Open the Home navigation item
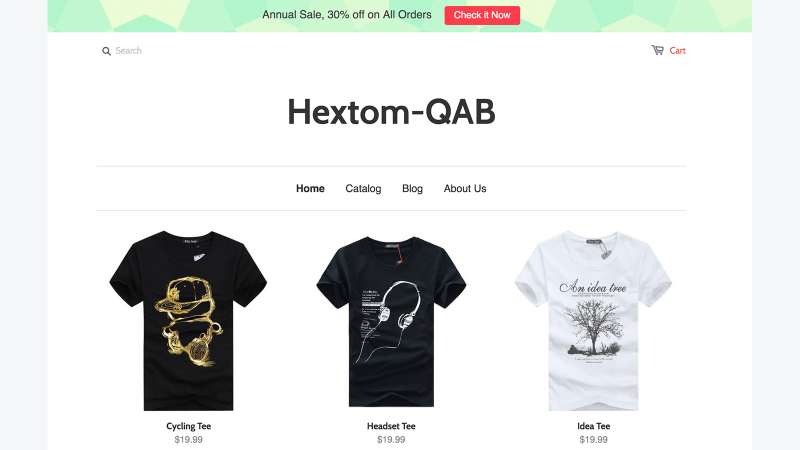Screen dimensions: 800x450 pos(310,188)
